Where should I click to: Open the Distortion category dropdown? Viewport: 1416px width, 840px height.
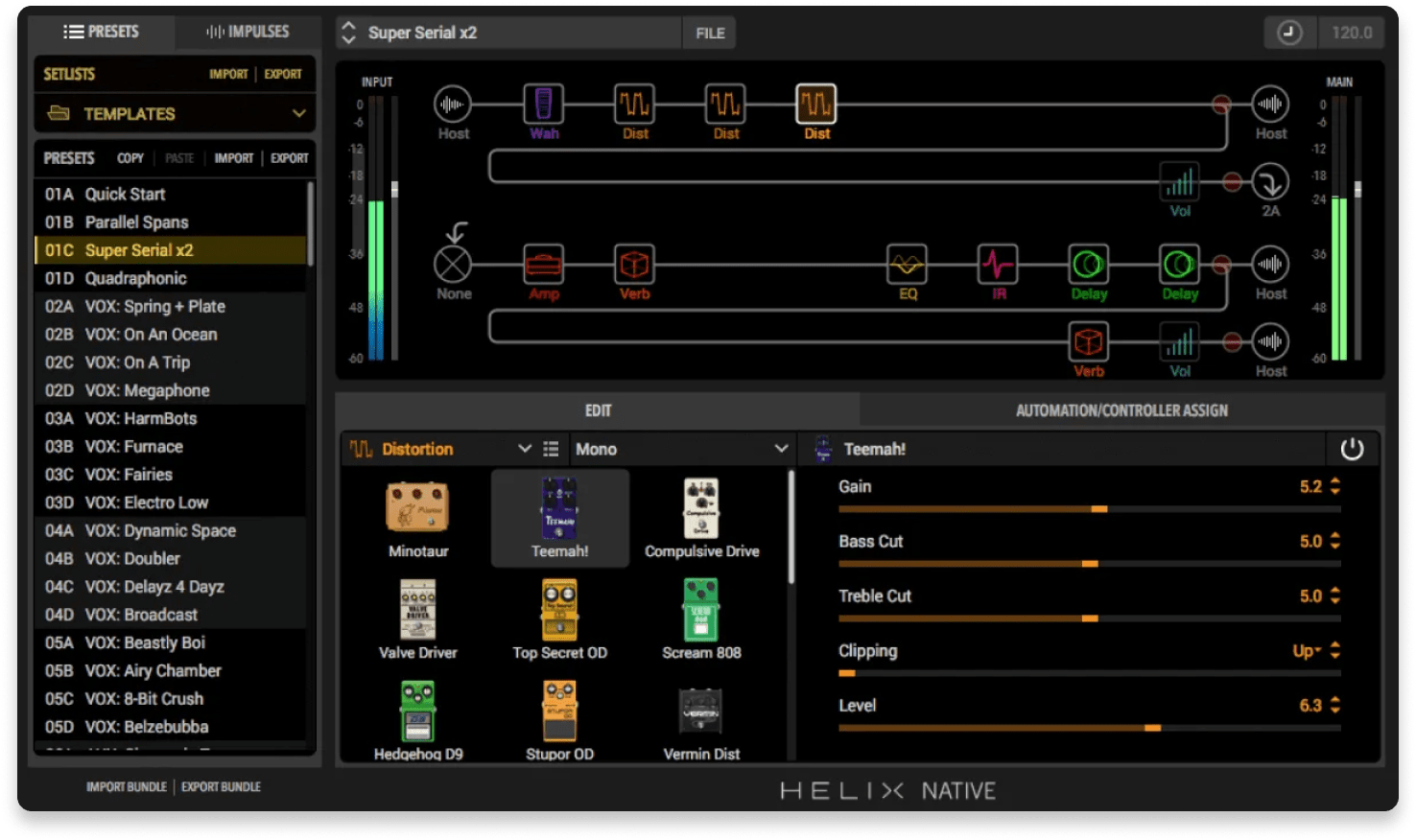coord(524,449)
